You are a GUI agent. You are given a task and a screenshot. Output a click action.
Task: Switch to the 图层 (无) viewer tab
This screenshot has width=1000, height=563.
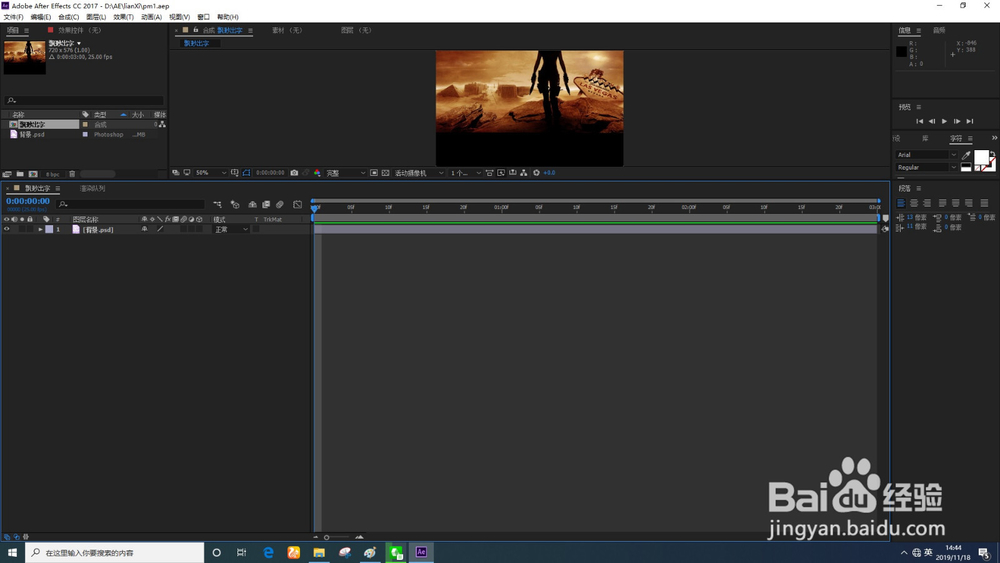point(355,30)
